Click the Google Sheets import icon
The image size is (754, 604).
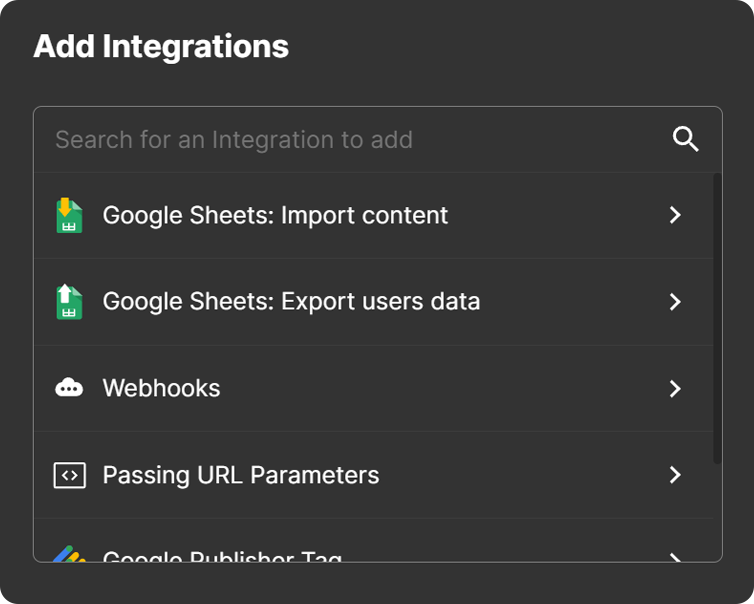[x=69, y=215]
